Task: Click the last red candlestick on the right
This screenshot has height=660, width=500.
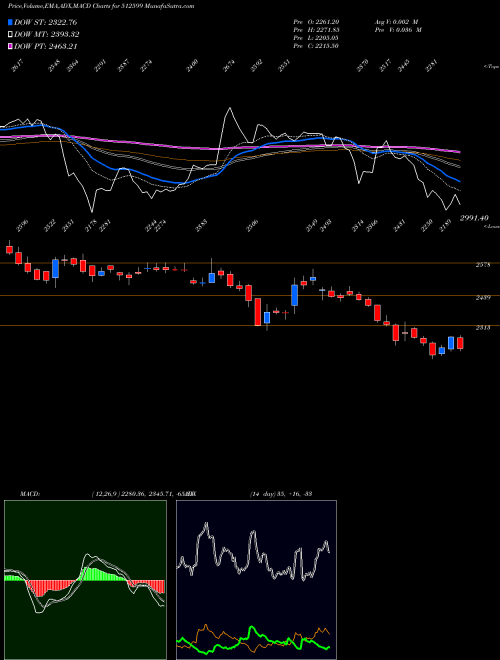Action: point(460,343)
